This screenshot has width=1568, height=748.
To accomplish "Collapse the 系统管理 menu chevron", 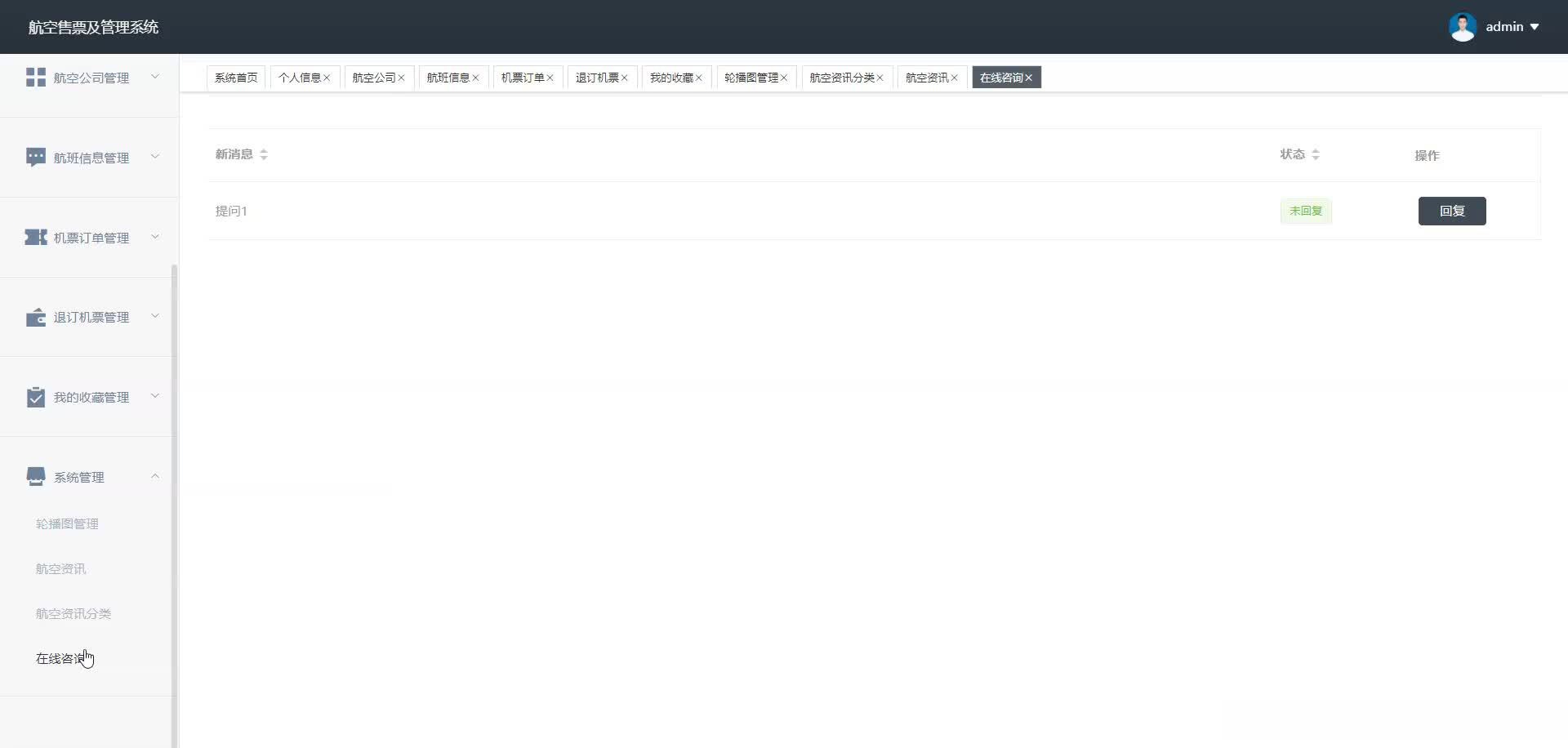I will [x=155, y=476].
